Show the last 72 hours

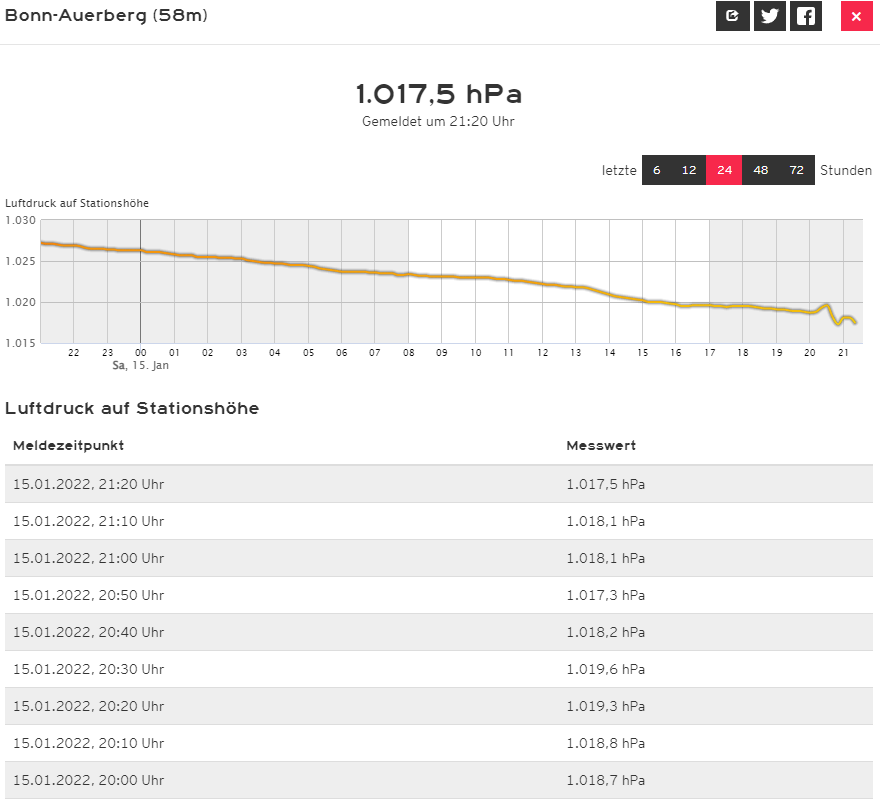pyautogui.click(x=796, y=170)
